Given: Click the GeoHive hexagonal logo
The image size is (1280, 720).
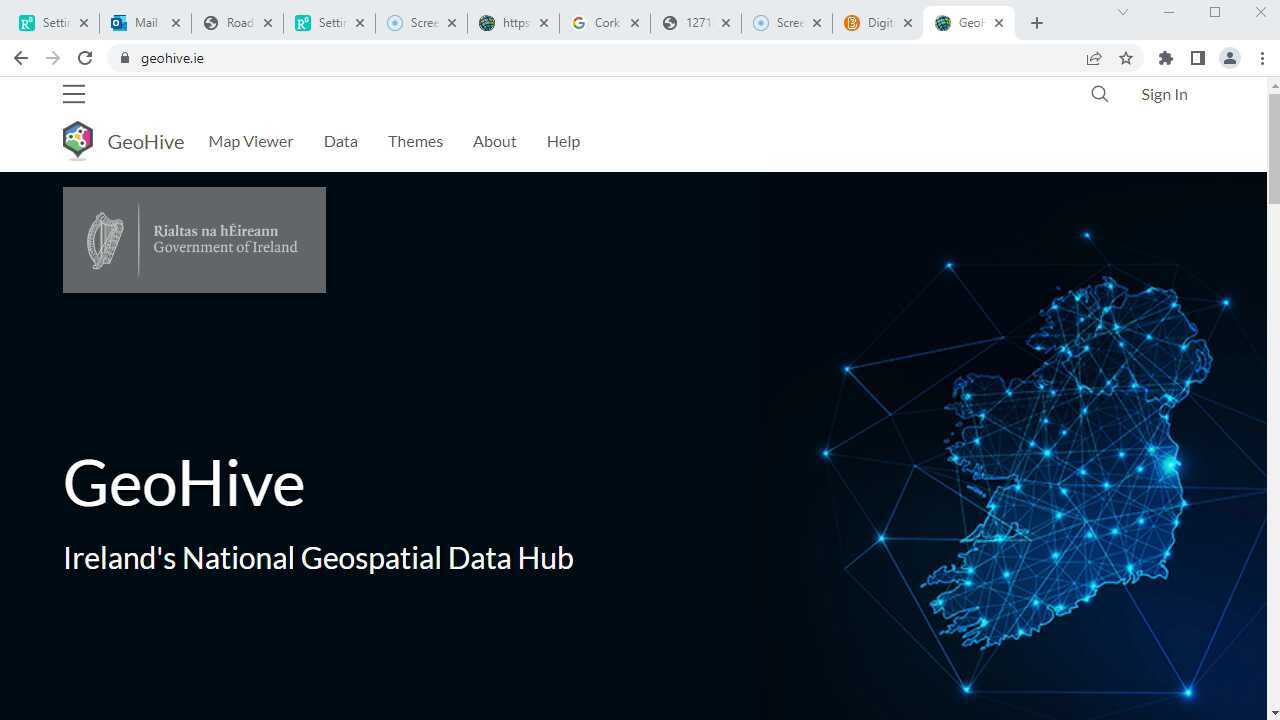Looking at the screenshot, I should click(78, 140).
